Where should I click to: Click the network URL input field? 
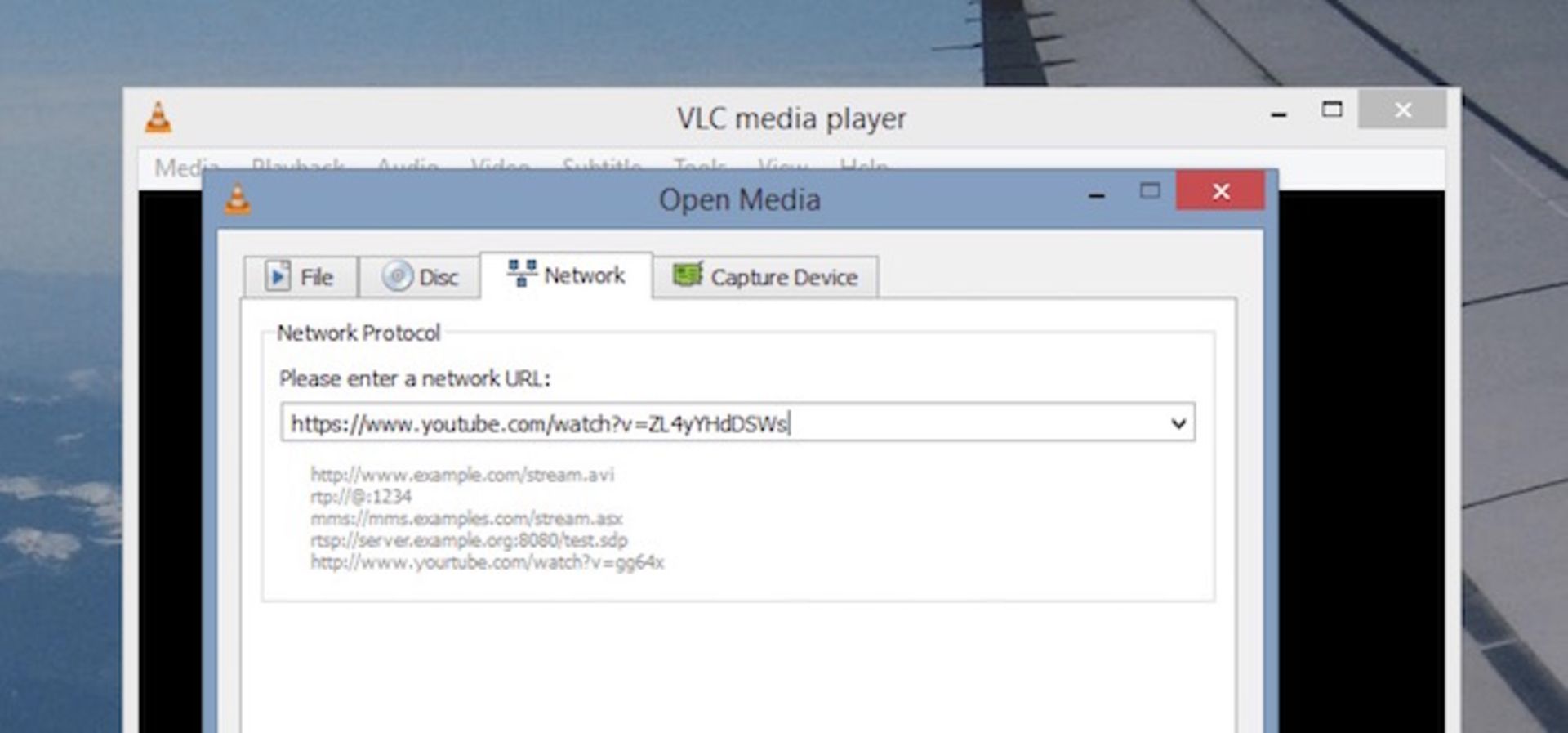[x=737, y=422]
